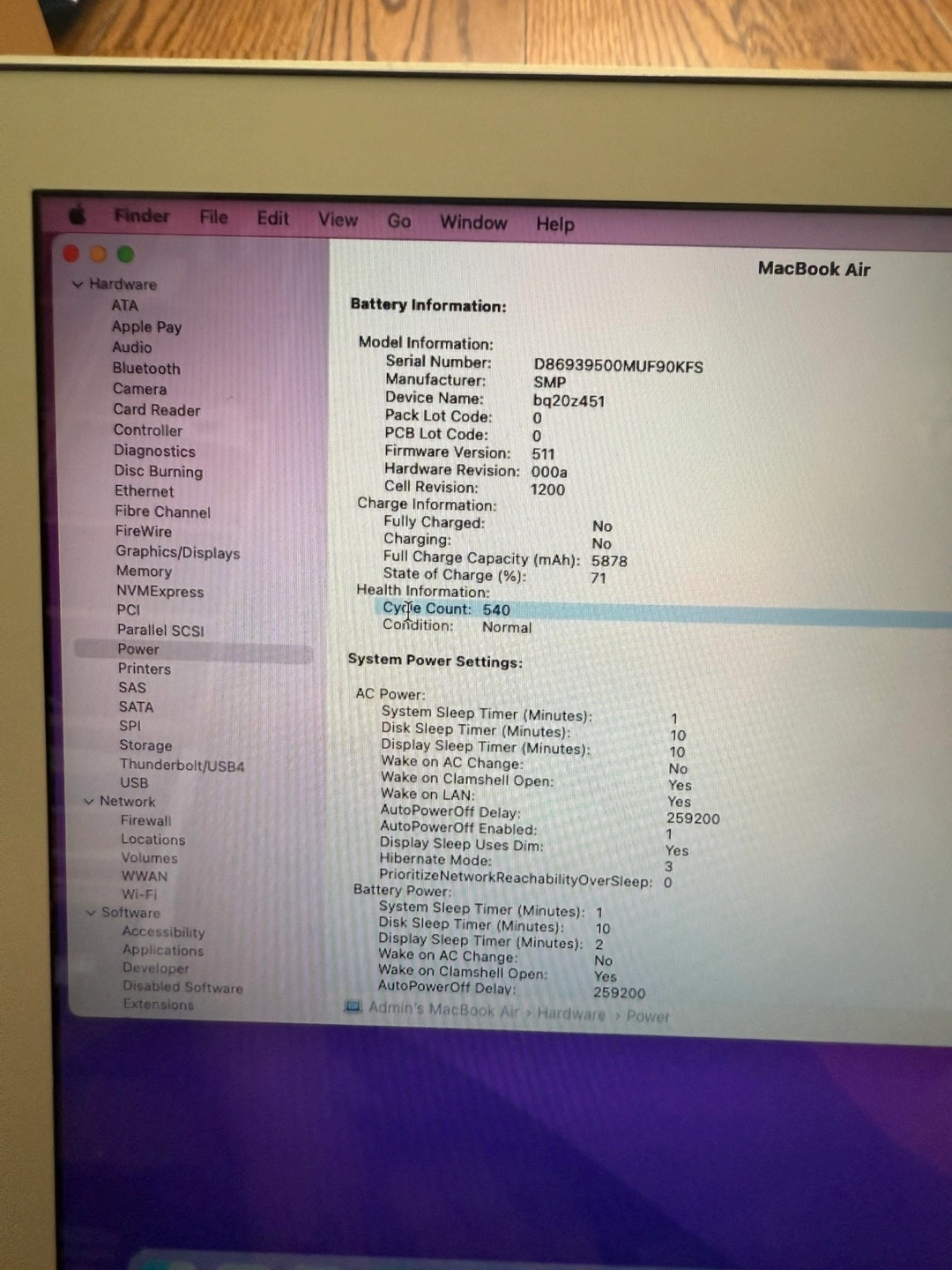This screenshot has height=1270, width=952.
Task: Select Locations under Network
Action: 153,839
